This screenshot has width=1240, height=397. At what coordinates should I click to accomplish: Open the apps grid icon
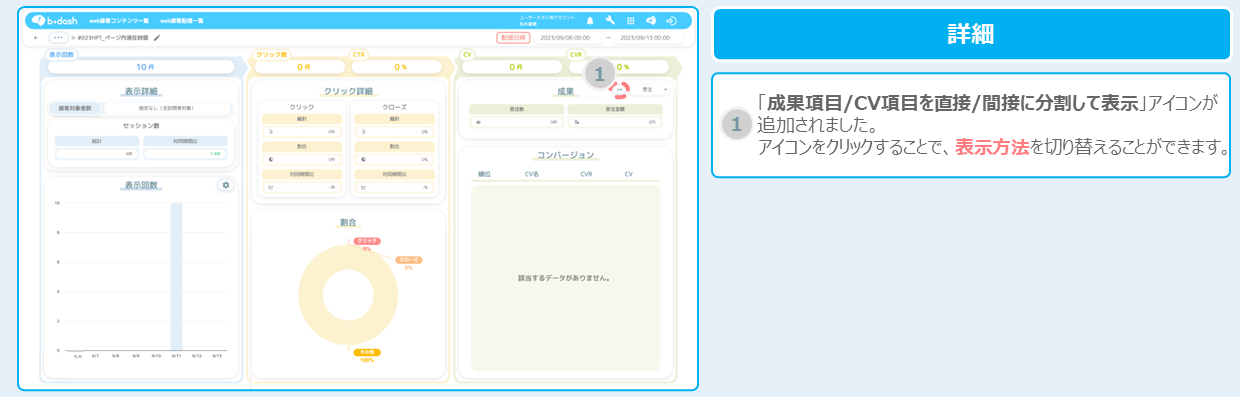[x=630, y=20]
